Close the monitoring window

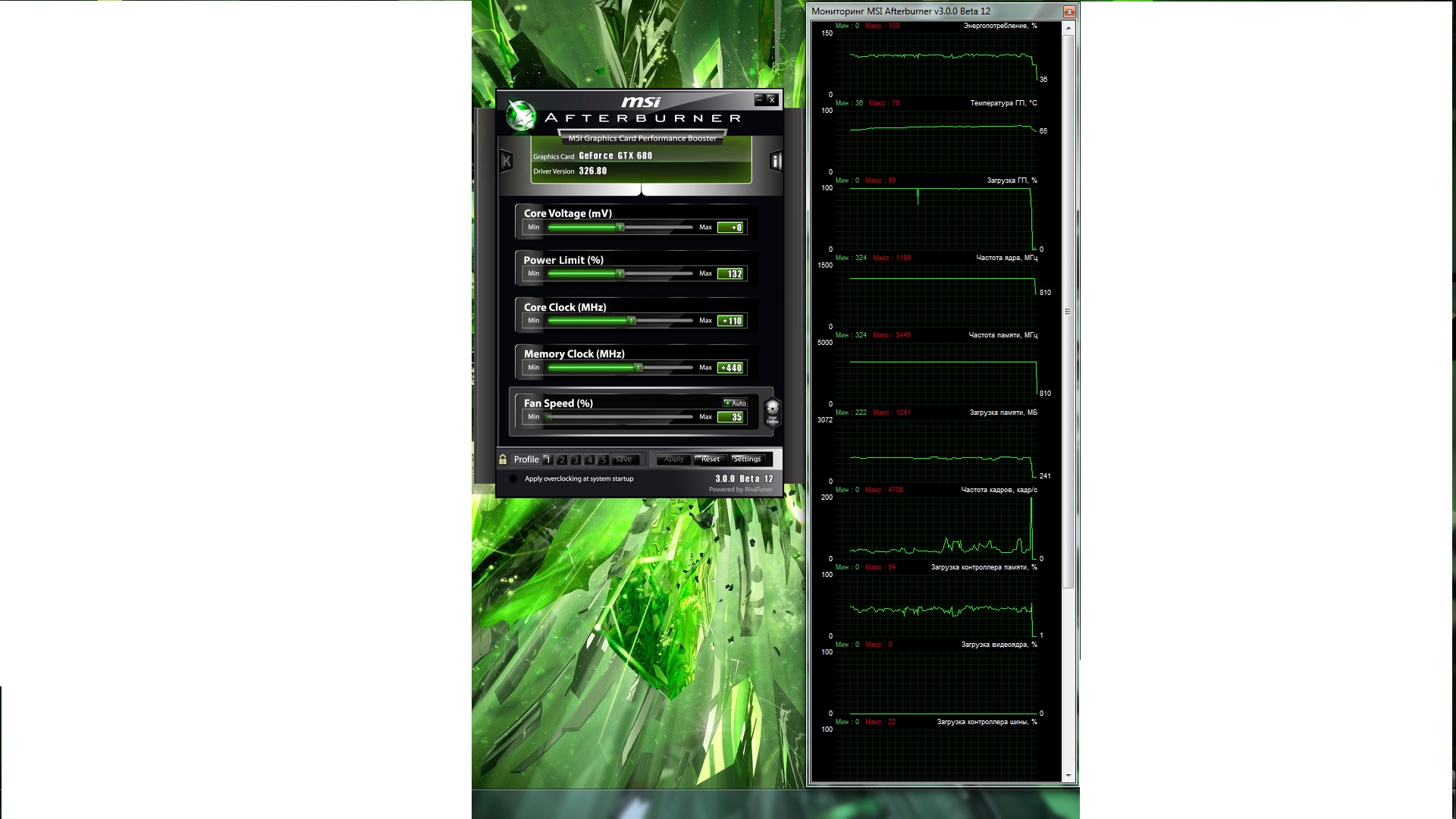(x=1068, y=11)
